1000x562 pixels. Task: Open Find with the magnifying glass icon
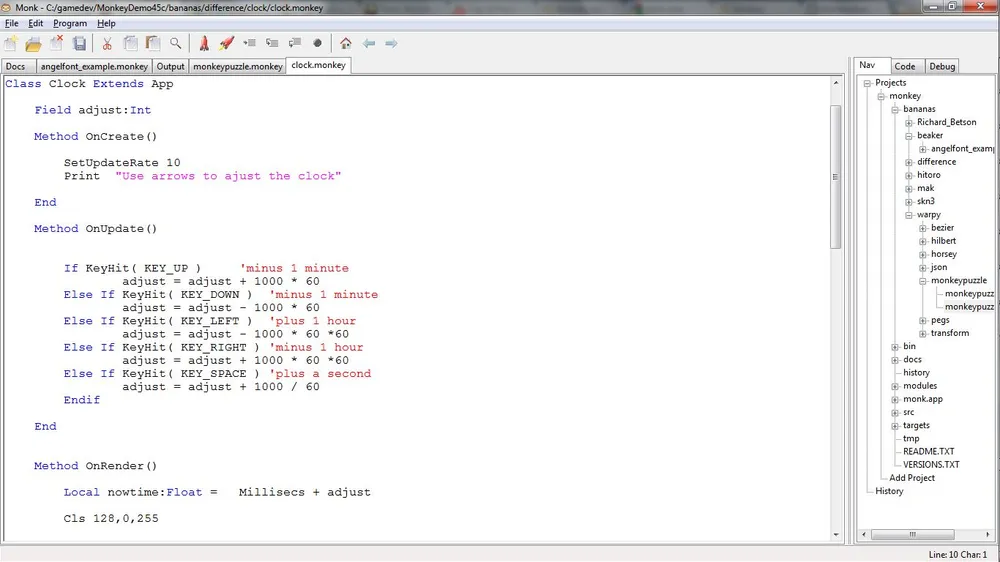click(176, 44)
